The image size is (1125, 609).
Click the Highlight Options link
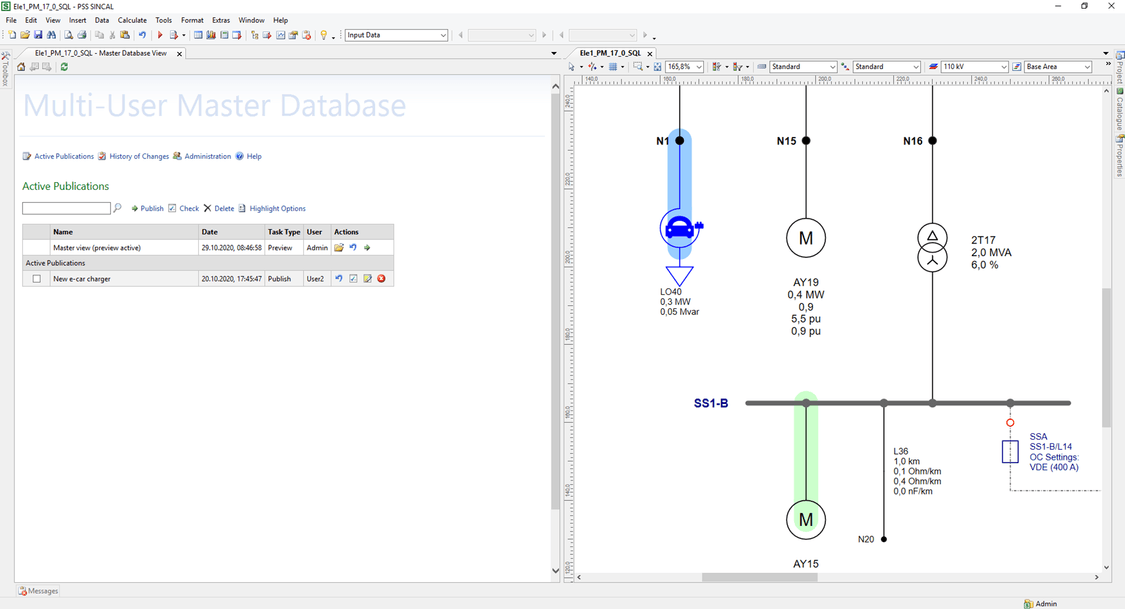pos(277,209)
